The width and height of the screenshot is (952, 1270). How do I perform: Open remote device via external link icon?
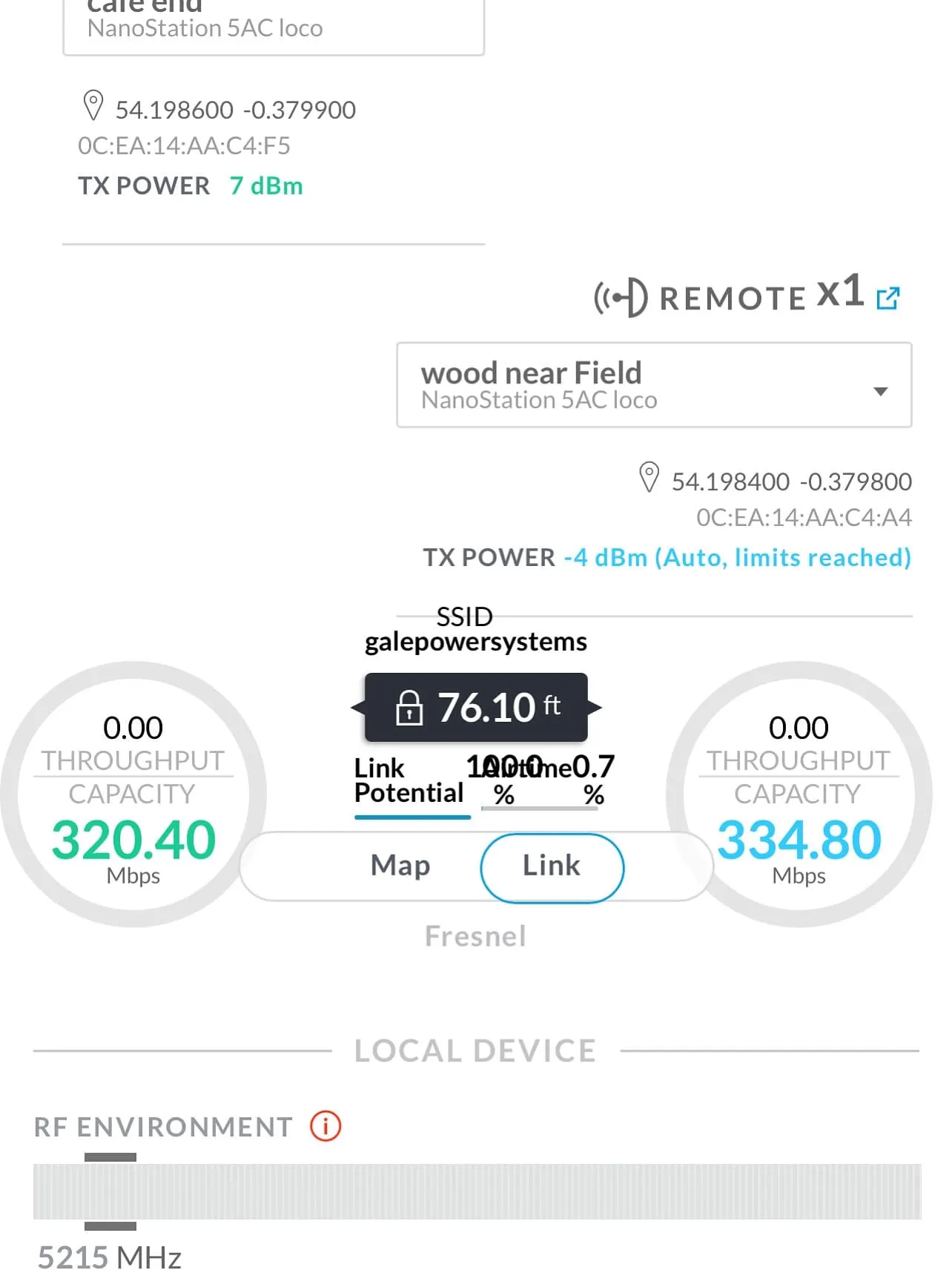887,298
